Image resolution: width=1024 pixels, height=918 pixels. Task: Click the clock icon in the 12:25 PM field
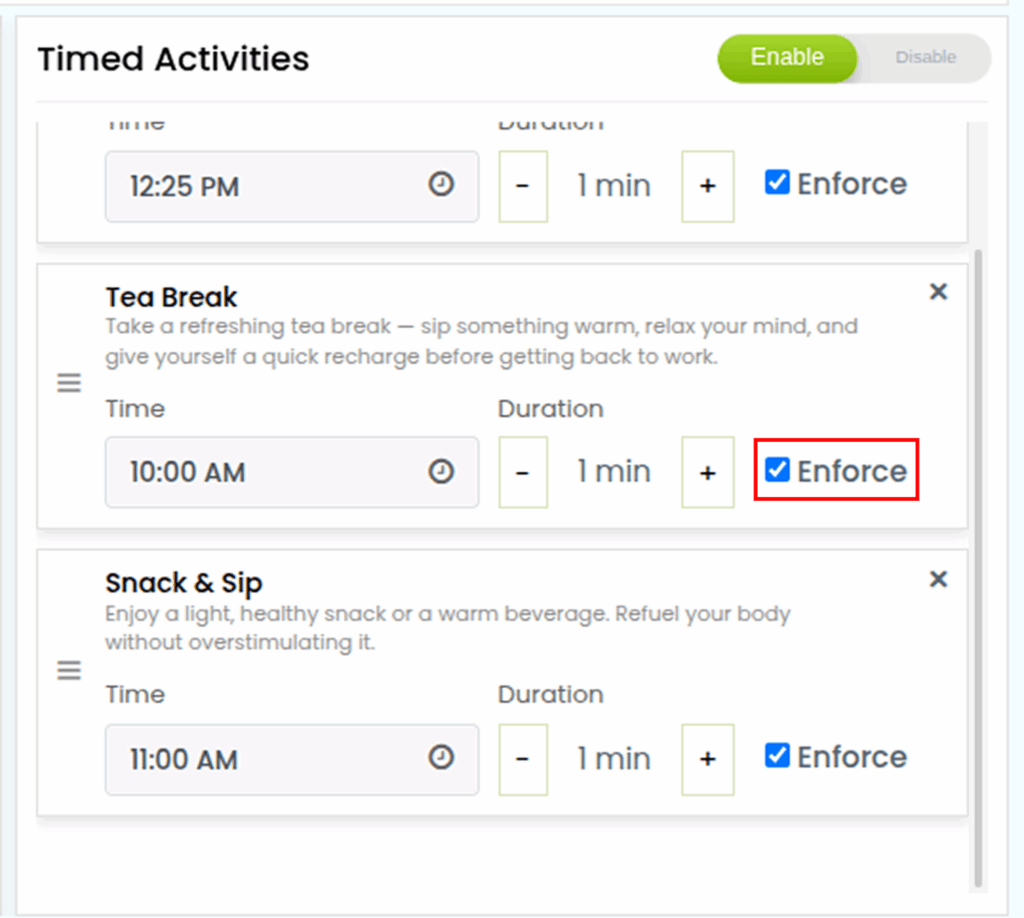pyautogui.click(x=441, y=185)
